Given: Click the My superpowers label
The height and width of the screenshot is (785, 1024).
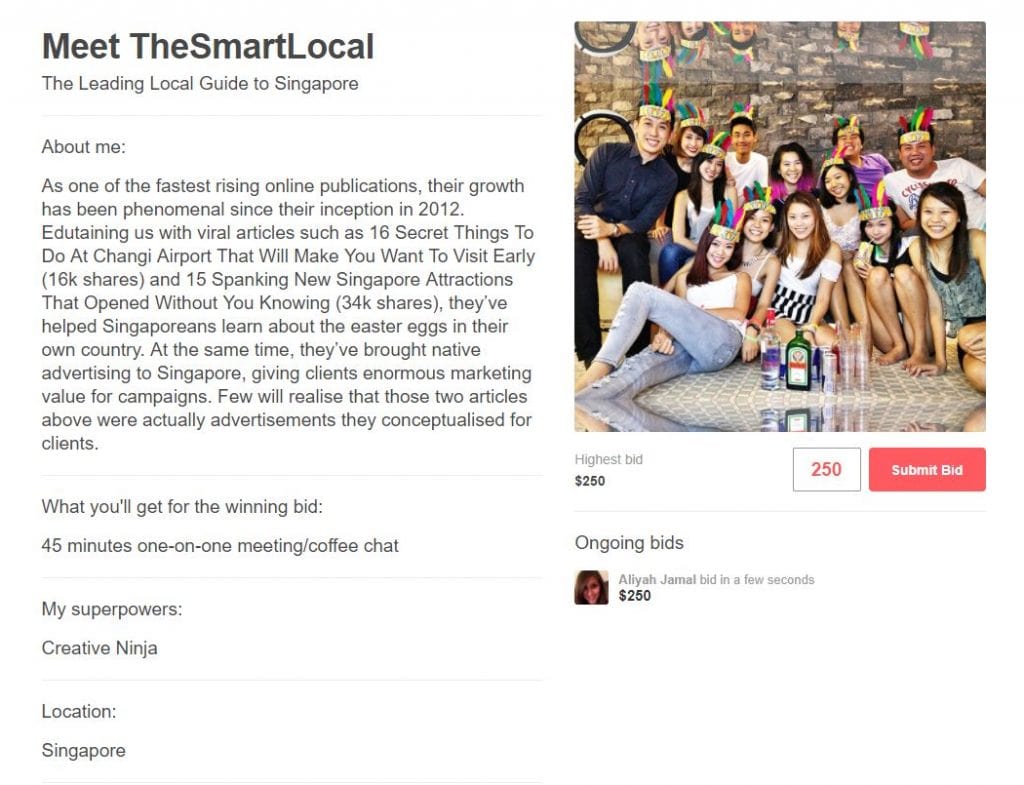Looking at the screenshot, I should pos(112,609).
